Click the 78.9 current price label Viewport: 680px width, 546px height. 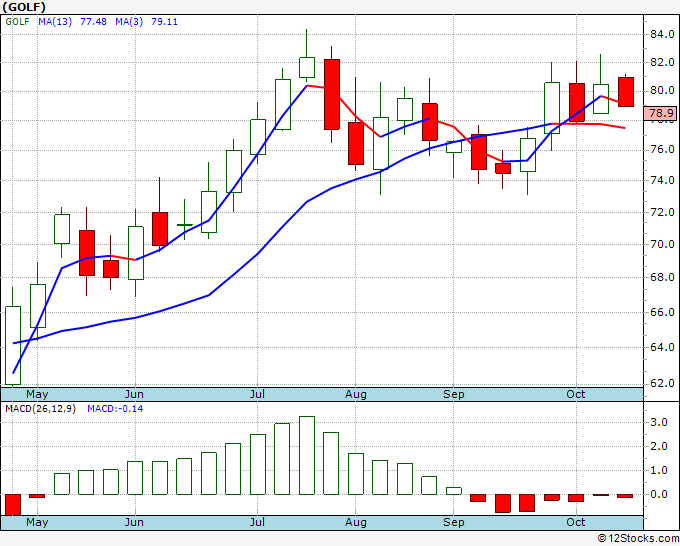661,113
